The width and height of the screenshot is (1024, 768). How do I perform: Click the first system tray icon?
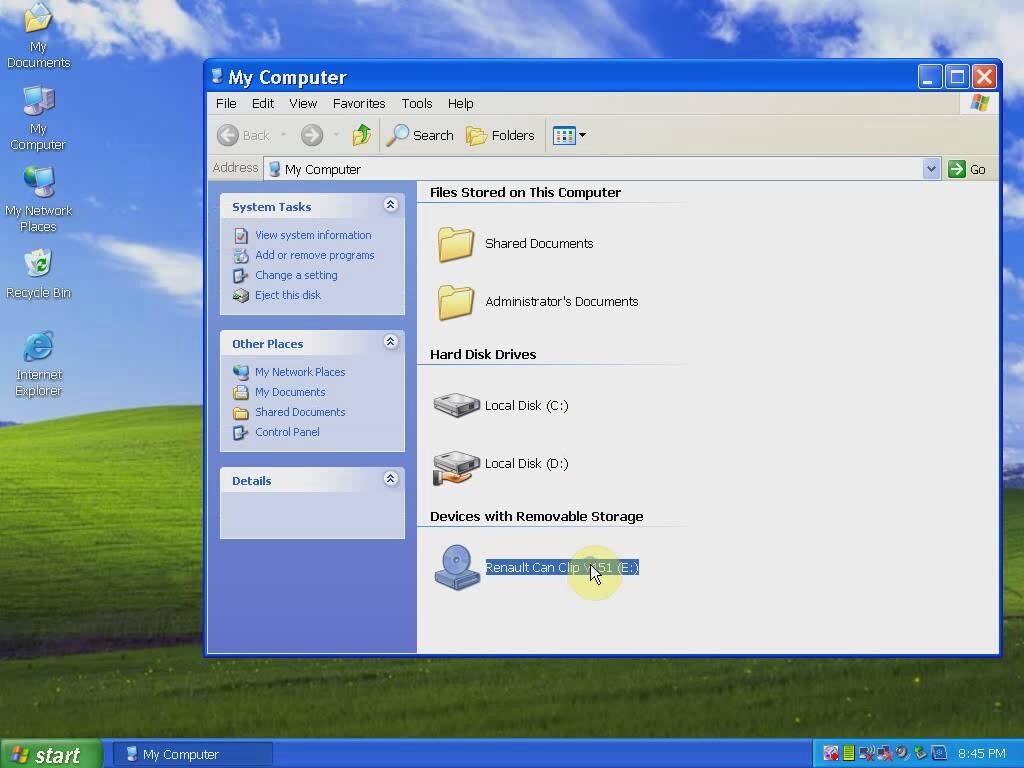830,754
